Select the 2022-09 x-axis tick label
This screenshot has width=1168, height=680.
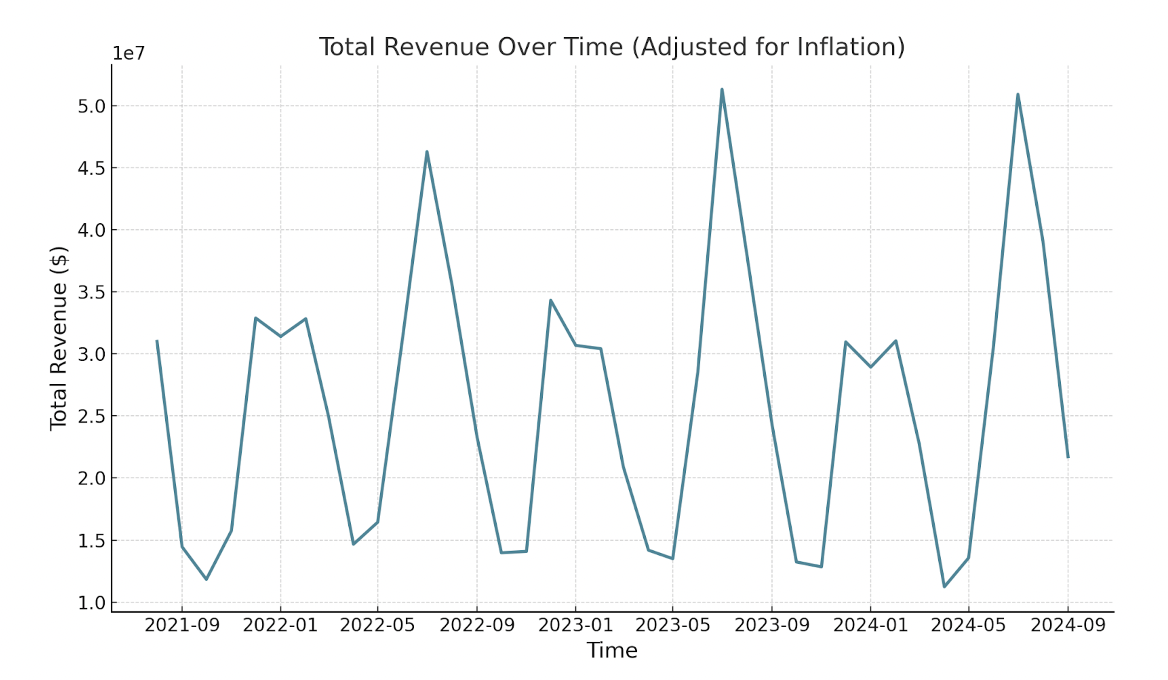click(x=476, y=625)
